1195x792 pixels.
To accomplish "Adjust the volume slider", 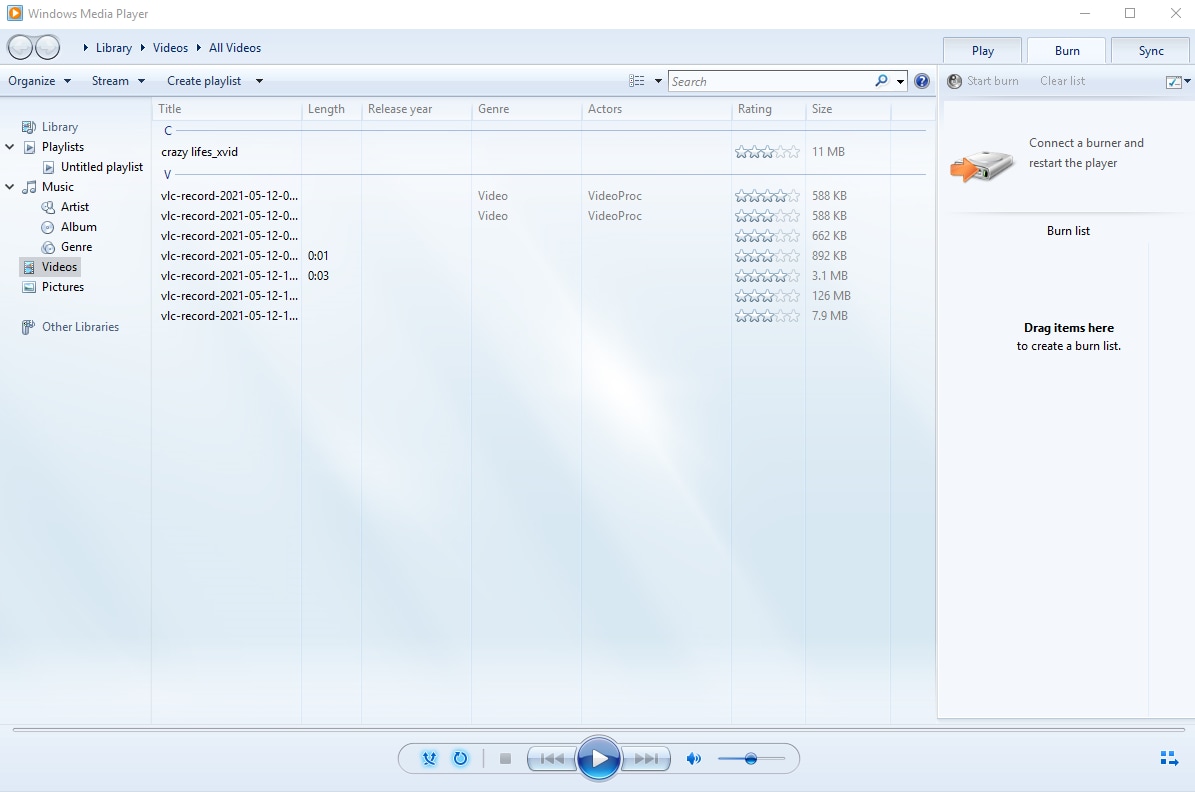I will pos(751,758).
